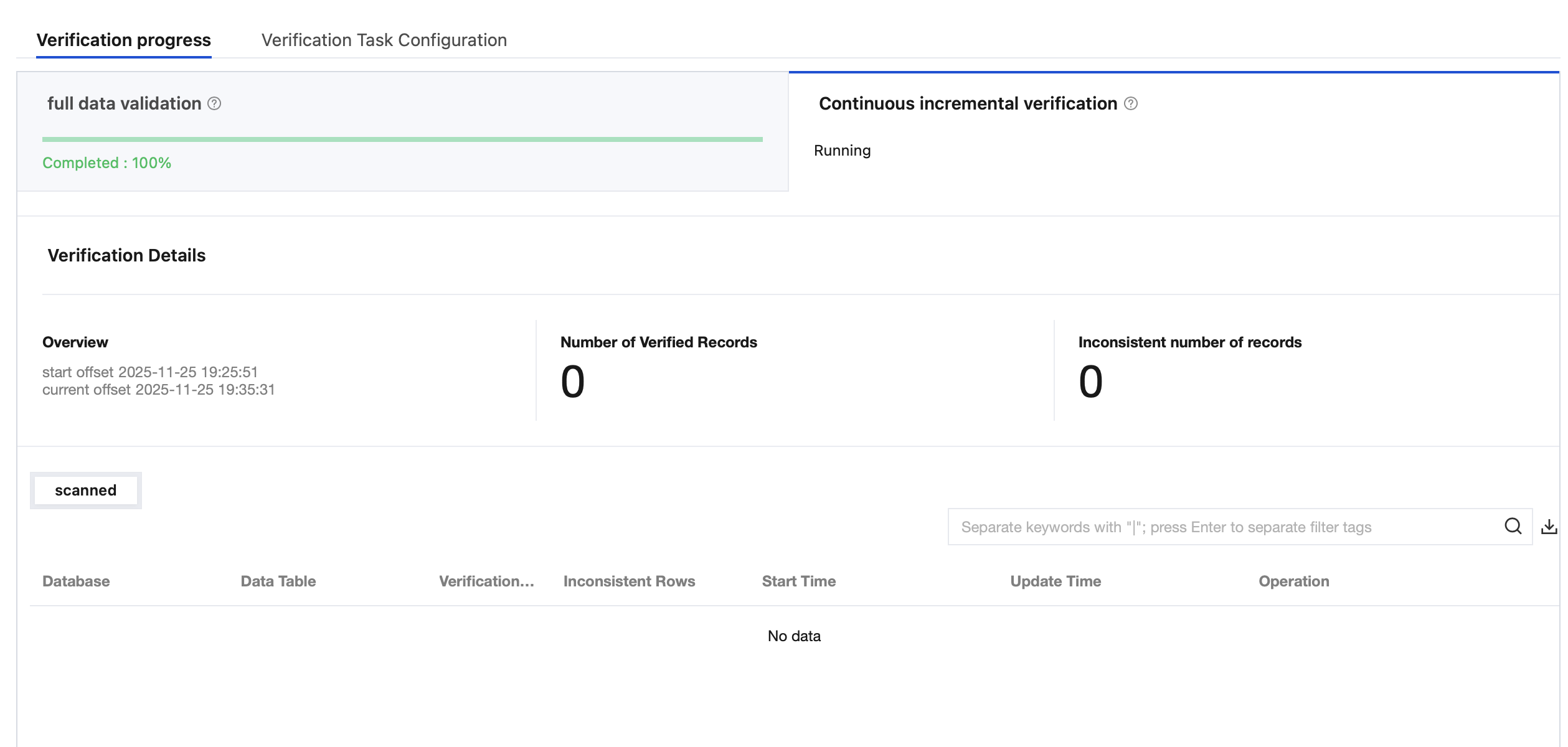Click the Database column header

(76, 581)
